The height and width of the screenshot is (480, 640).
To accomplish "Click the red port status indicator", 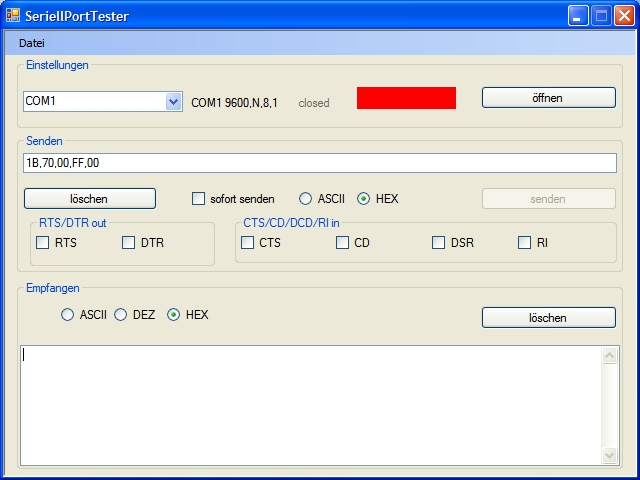I will tap(406, 98).
